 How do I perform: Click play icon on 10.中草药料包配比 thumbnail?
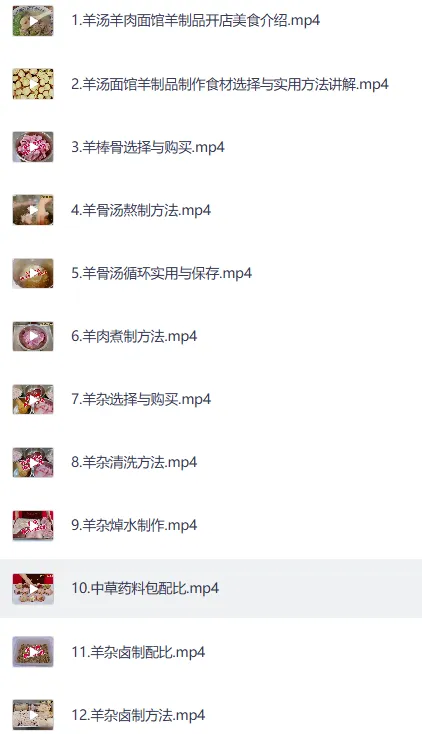click(x=33, y=589)
